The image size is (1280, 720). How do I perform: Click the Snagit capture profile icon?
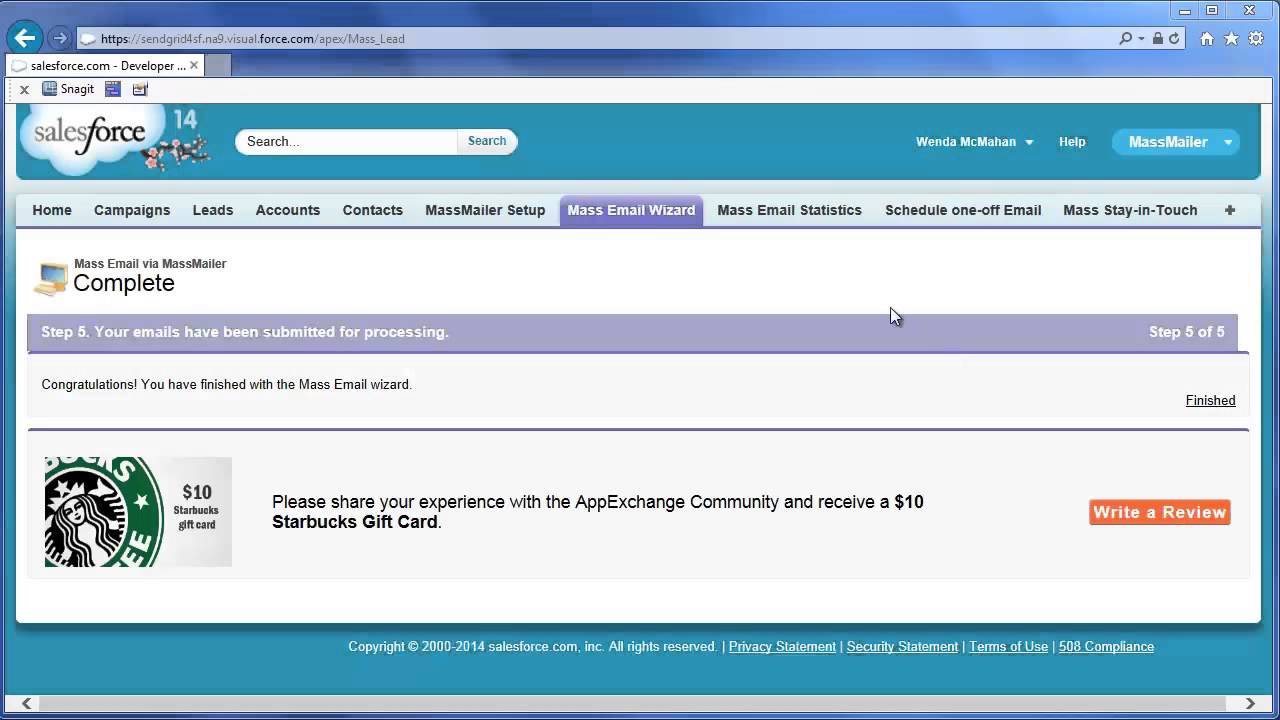point(140,89)
